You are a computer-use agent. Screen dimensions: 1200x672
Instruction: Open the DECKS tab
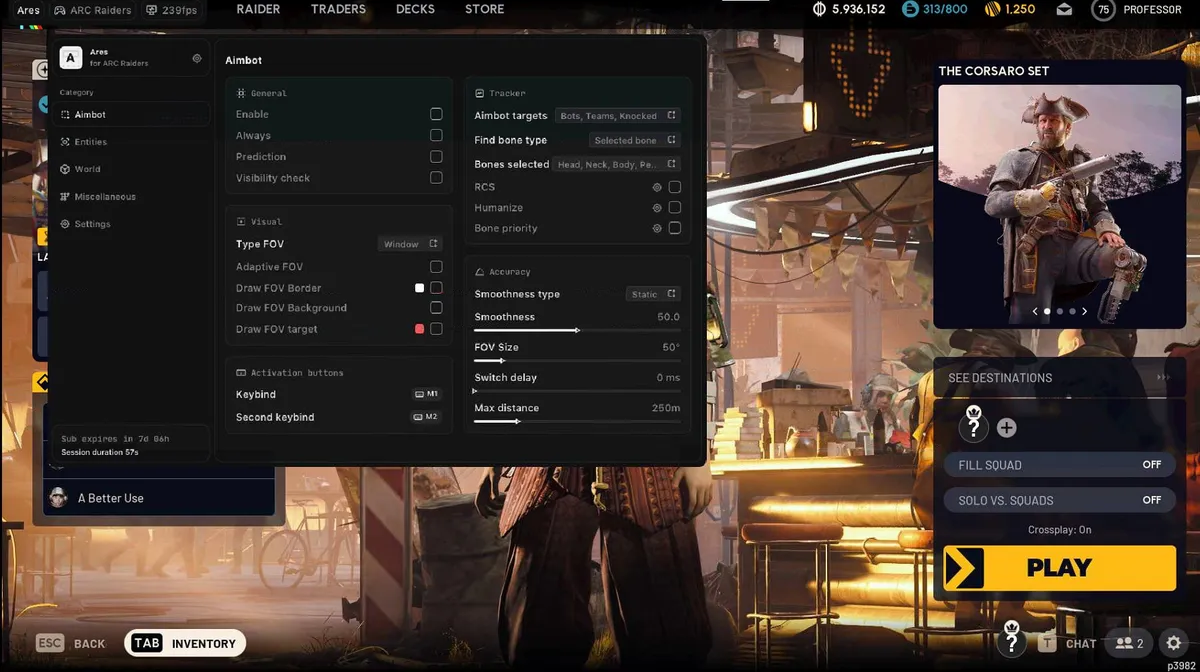click(415, 9)
